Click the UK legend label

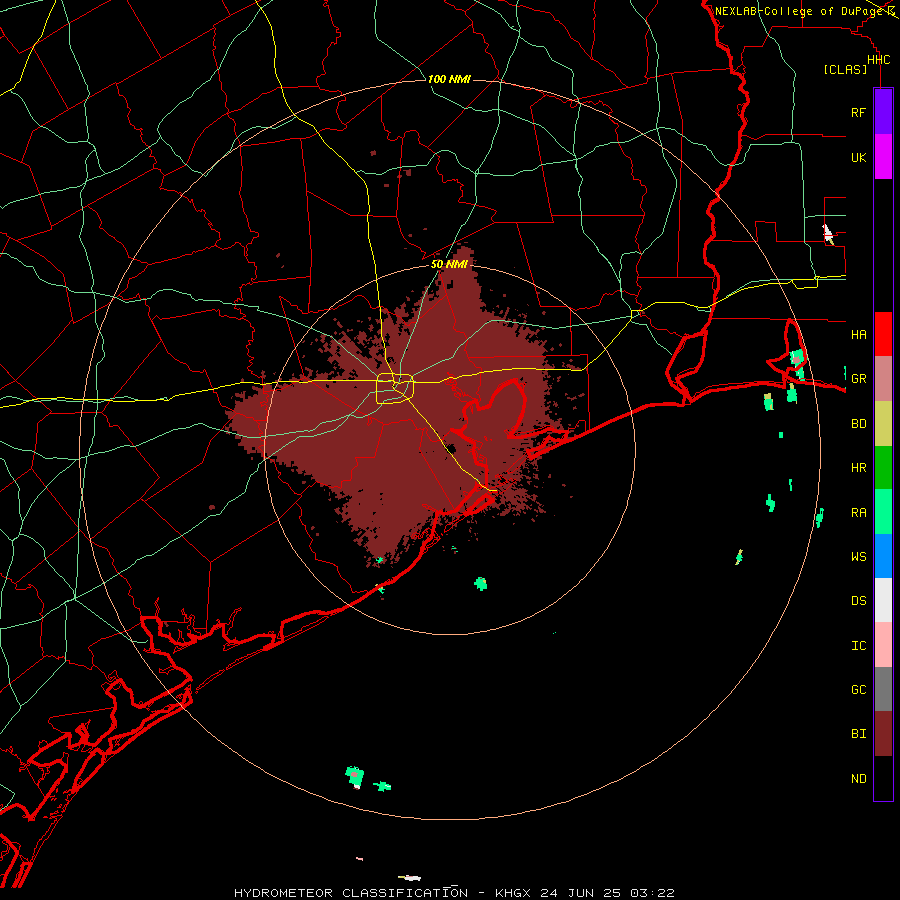(x=858, y=157)
